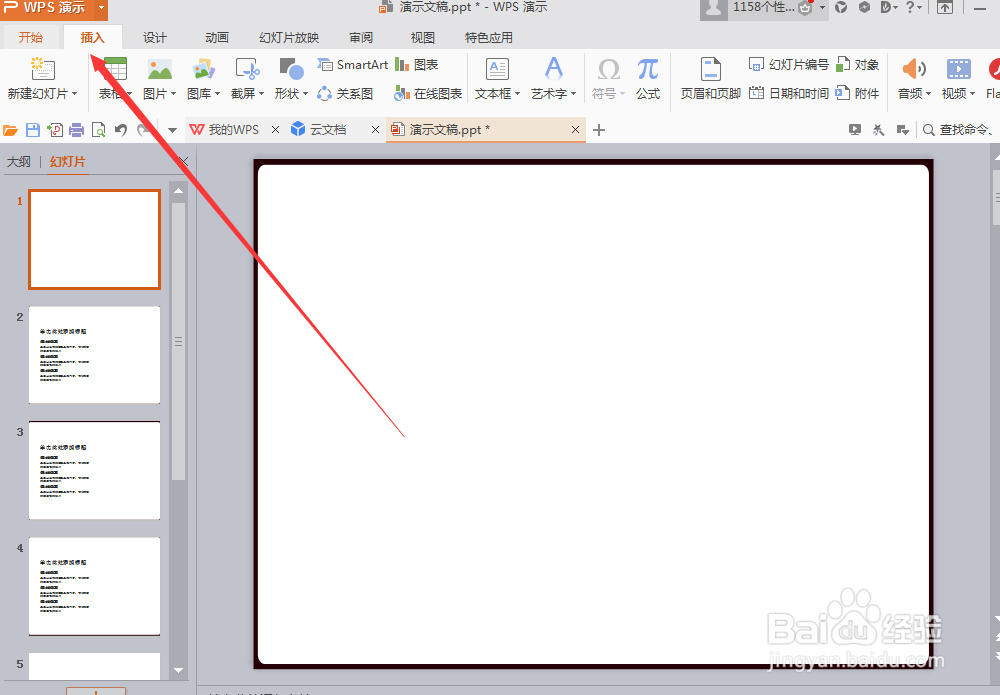Insert an Attachment (附件)
The width and height of the screenshot is (1000, 695).
point(858,94)
